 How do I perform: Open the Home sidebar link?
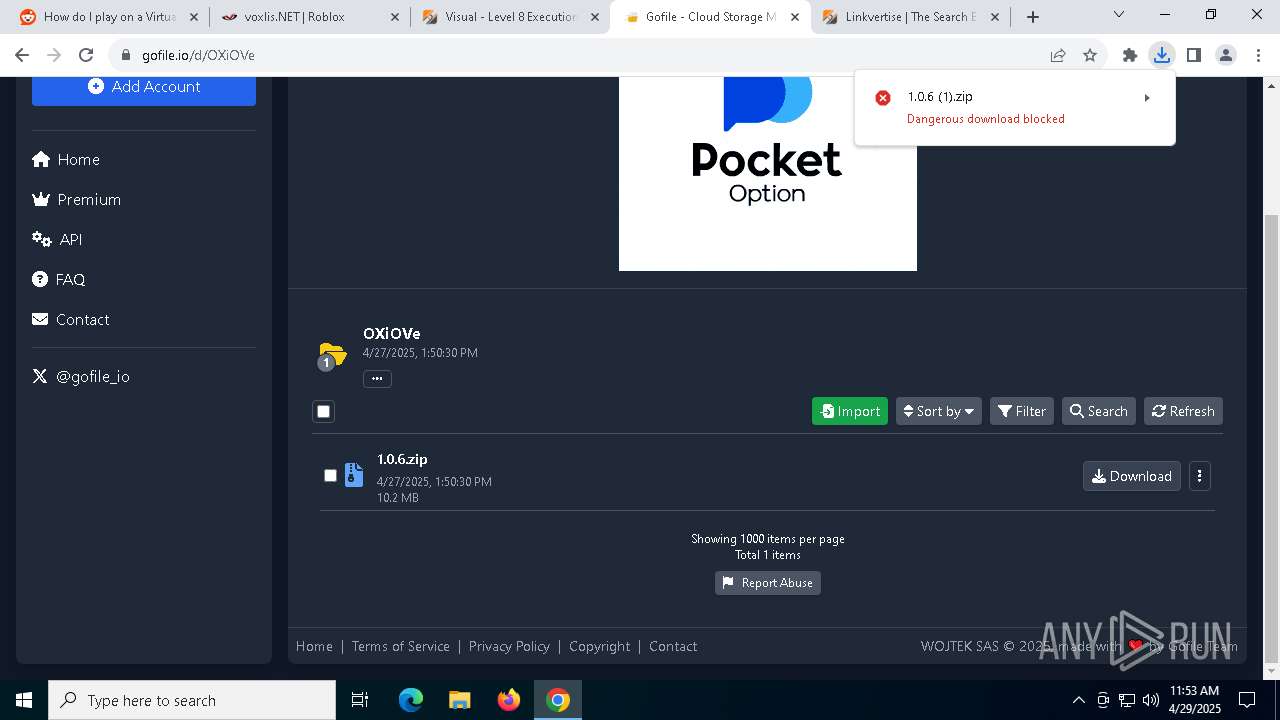tap(66, 160)
